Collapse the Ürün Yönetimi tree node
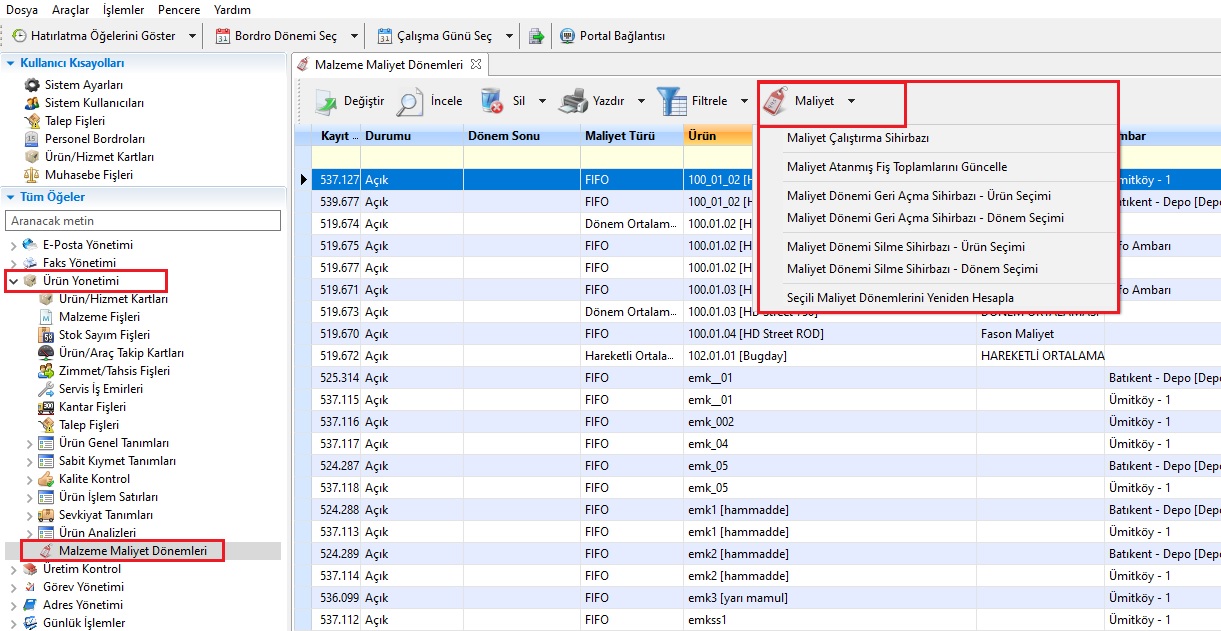 (13, 281)
